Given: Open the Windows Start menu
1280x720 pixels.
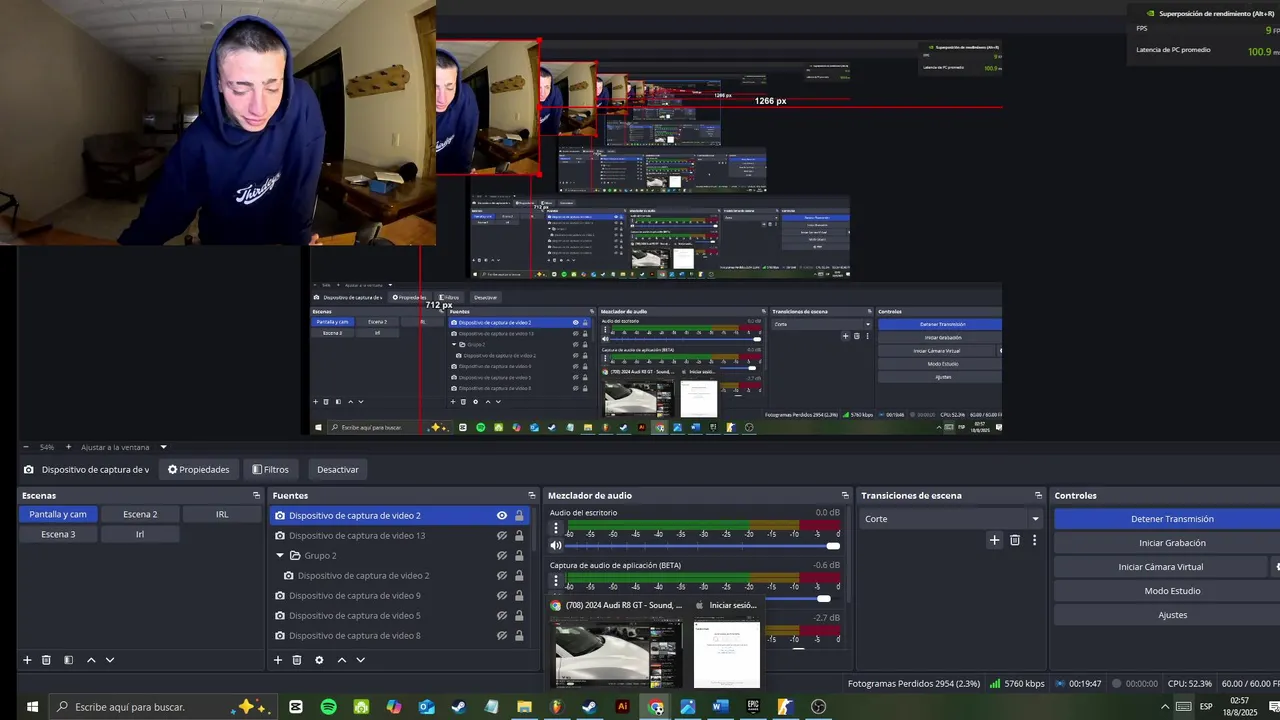Looking at the screenshot, I should click(32, 707).
